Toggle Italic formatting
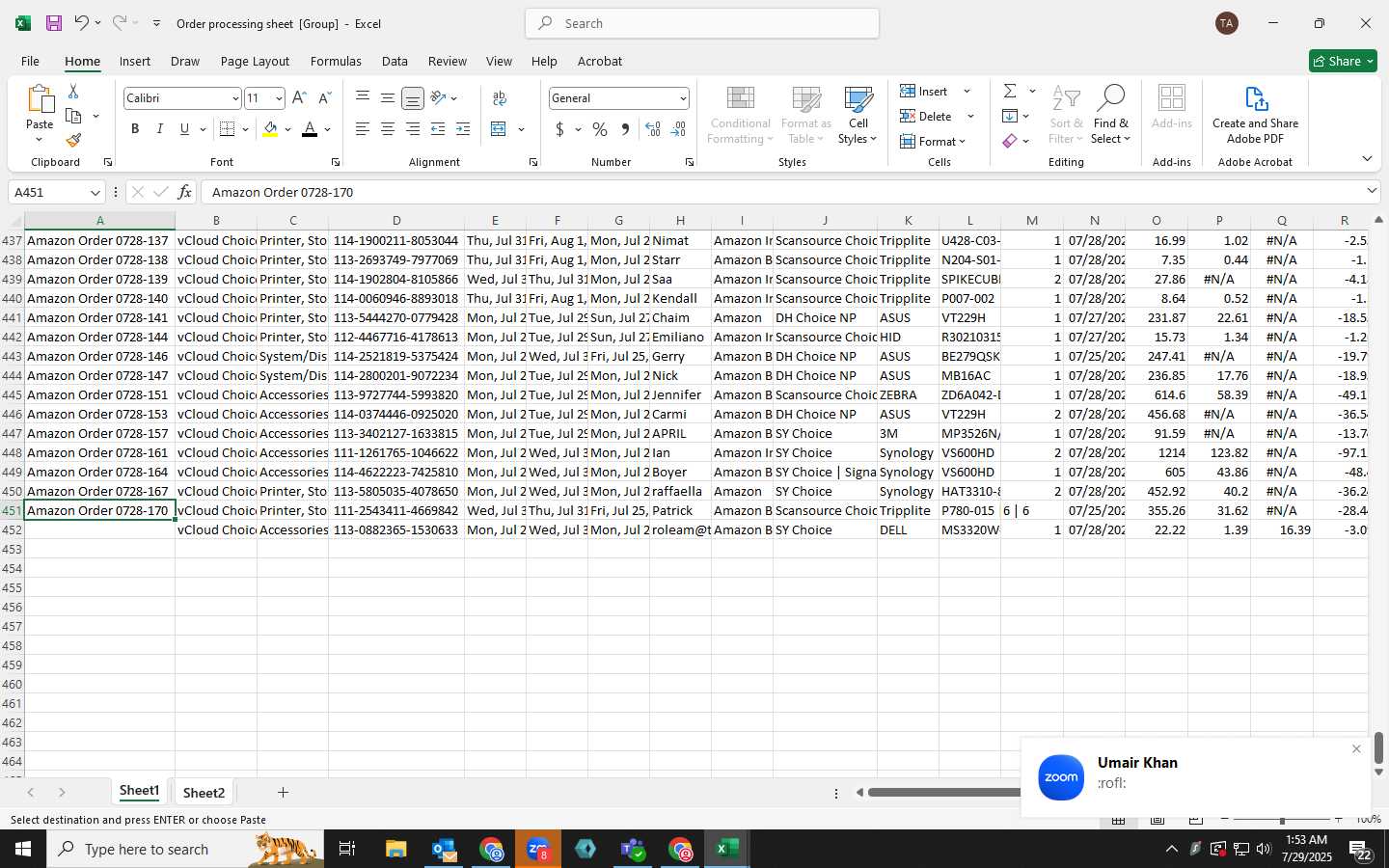 point(159,129)
